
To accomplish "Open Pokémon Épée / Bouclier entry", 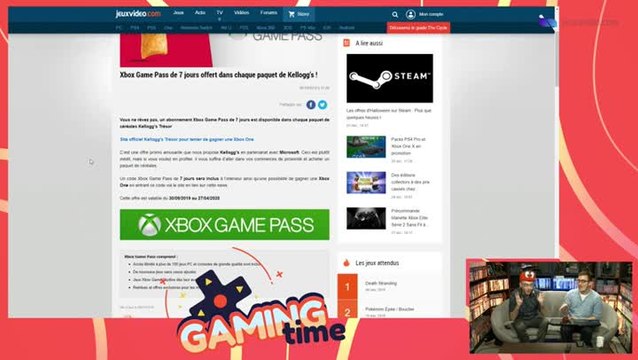I will point(389,309).
